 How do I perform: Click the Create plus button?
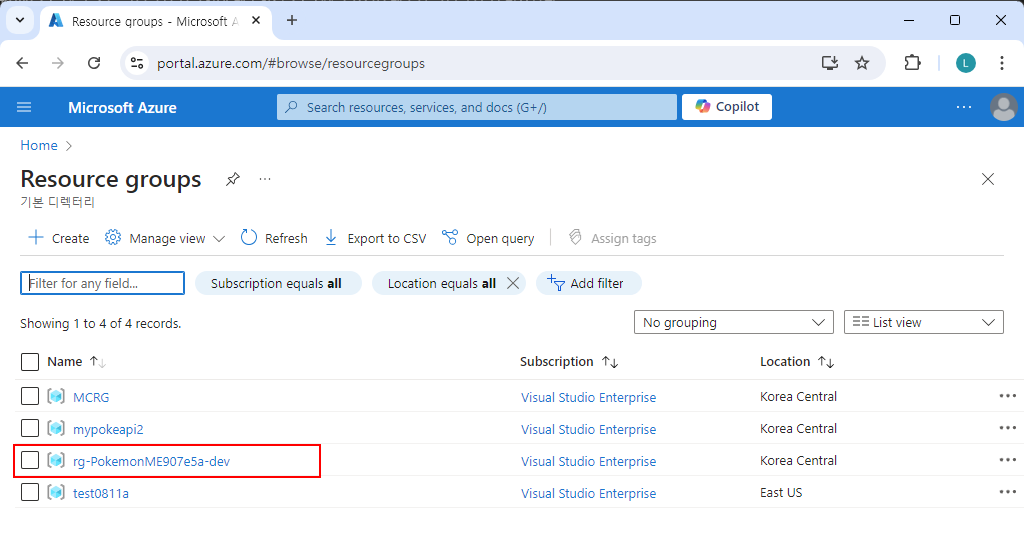[59, 238]
